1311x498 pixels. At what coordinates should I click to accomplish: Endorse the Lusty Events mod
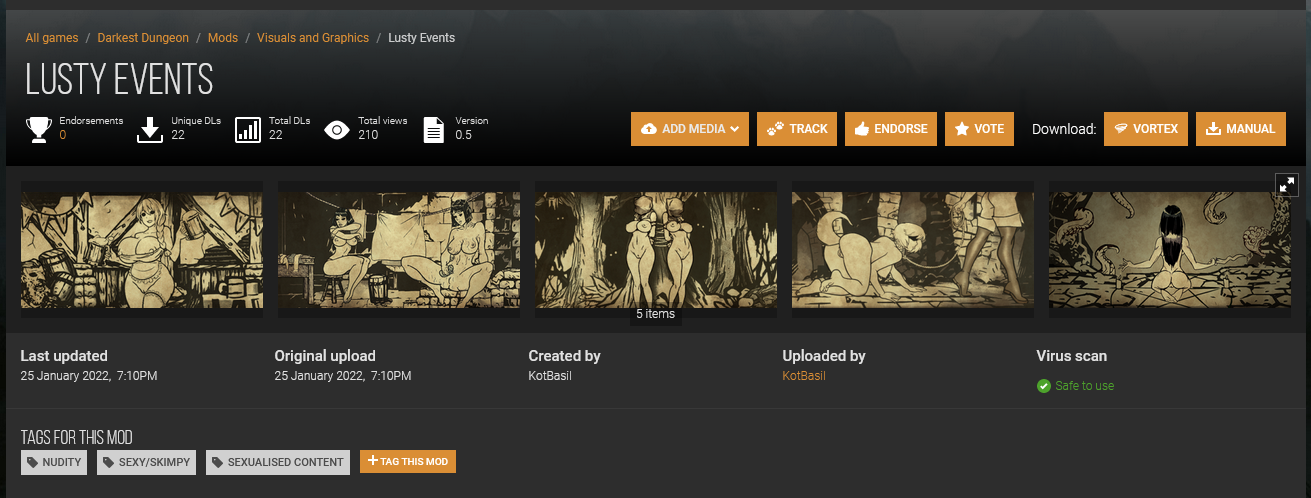891,129
